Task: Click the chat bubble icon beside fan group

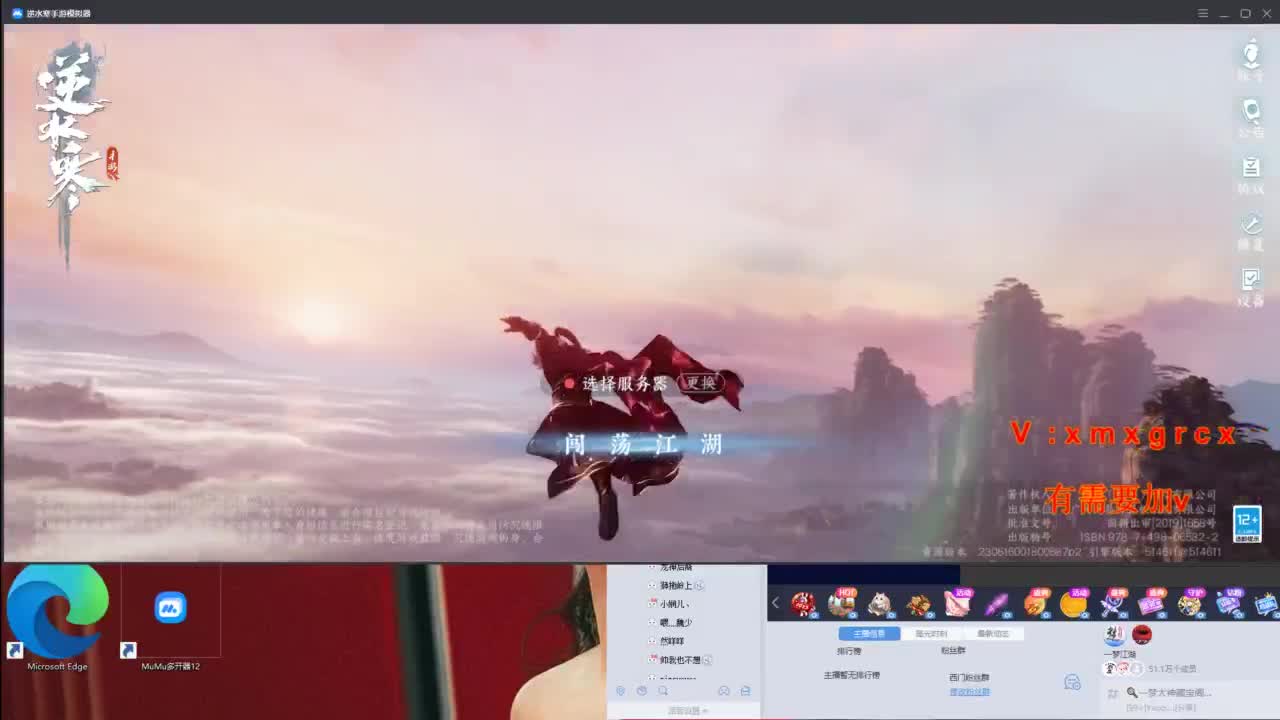Action: (x=1072, y=682)
